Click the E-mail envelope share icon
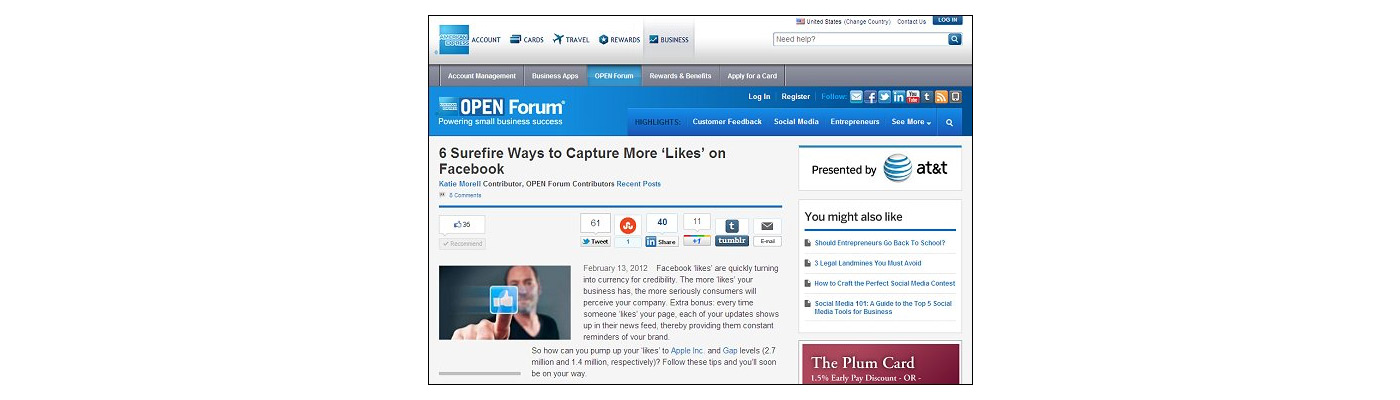Screen dimensions: 1400x400 click(x=767, y=226)
